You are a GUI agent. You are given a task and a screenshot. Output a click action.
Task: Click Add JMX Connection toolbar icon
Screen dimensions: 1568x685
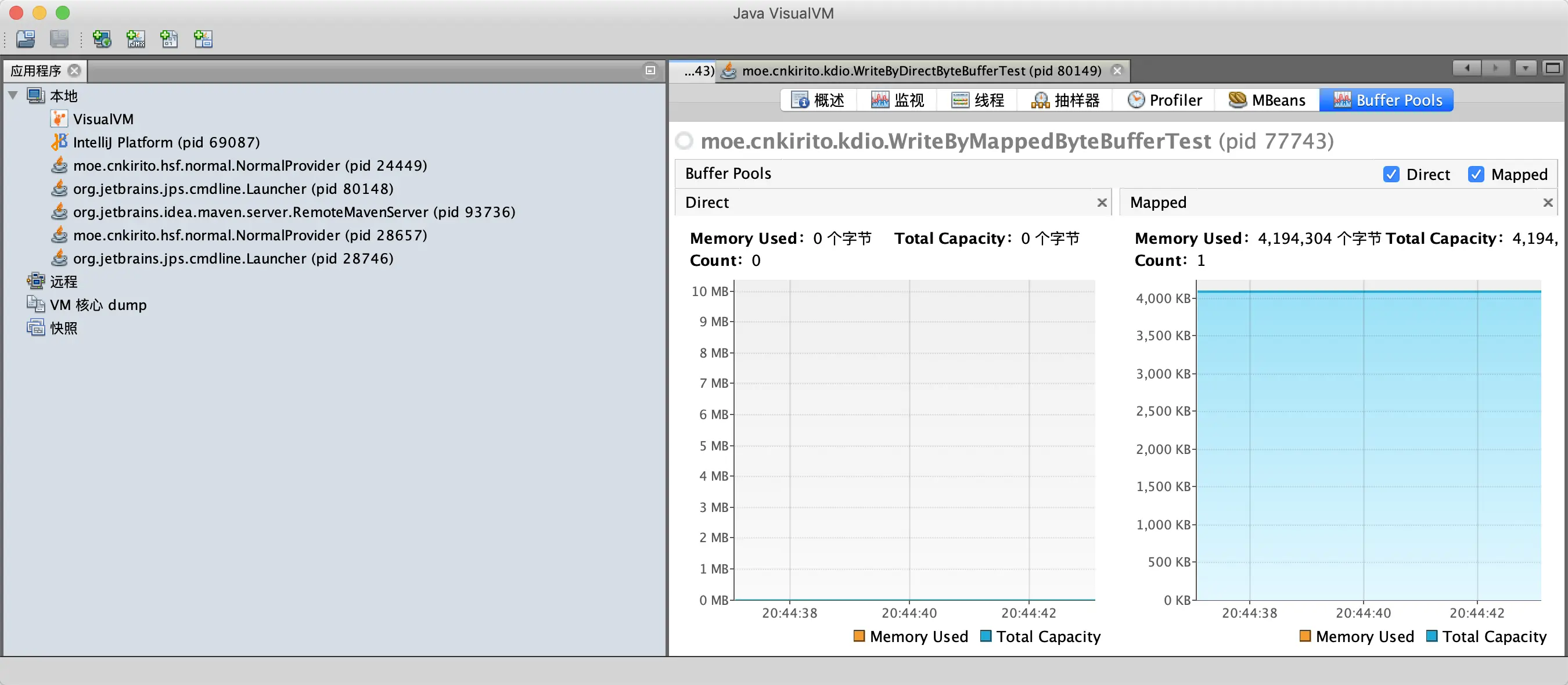(135, 39)
